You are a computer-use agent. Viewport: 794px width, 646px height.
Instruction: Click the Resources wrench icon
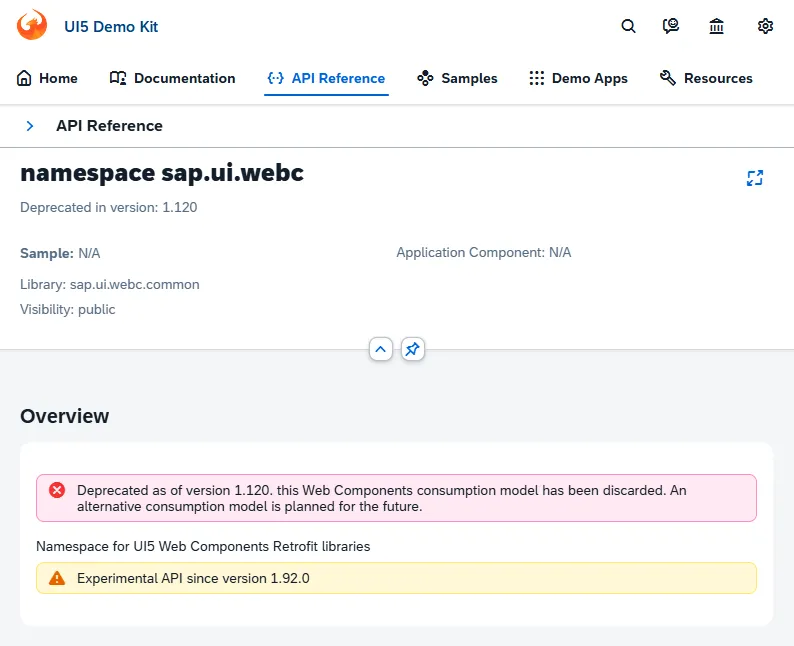coord(667,78)
